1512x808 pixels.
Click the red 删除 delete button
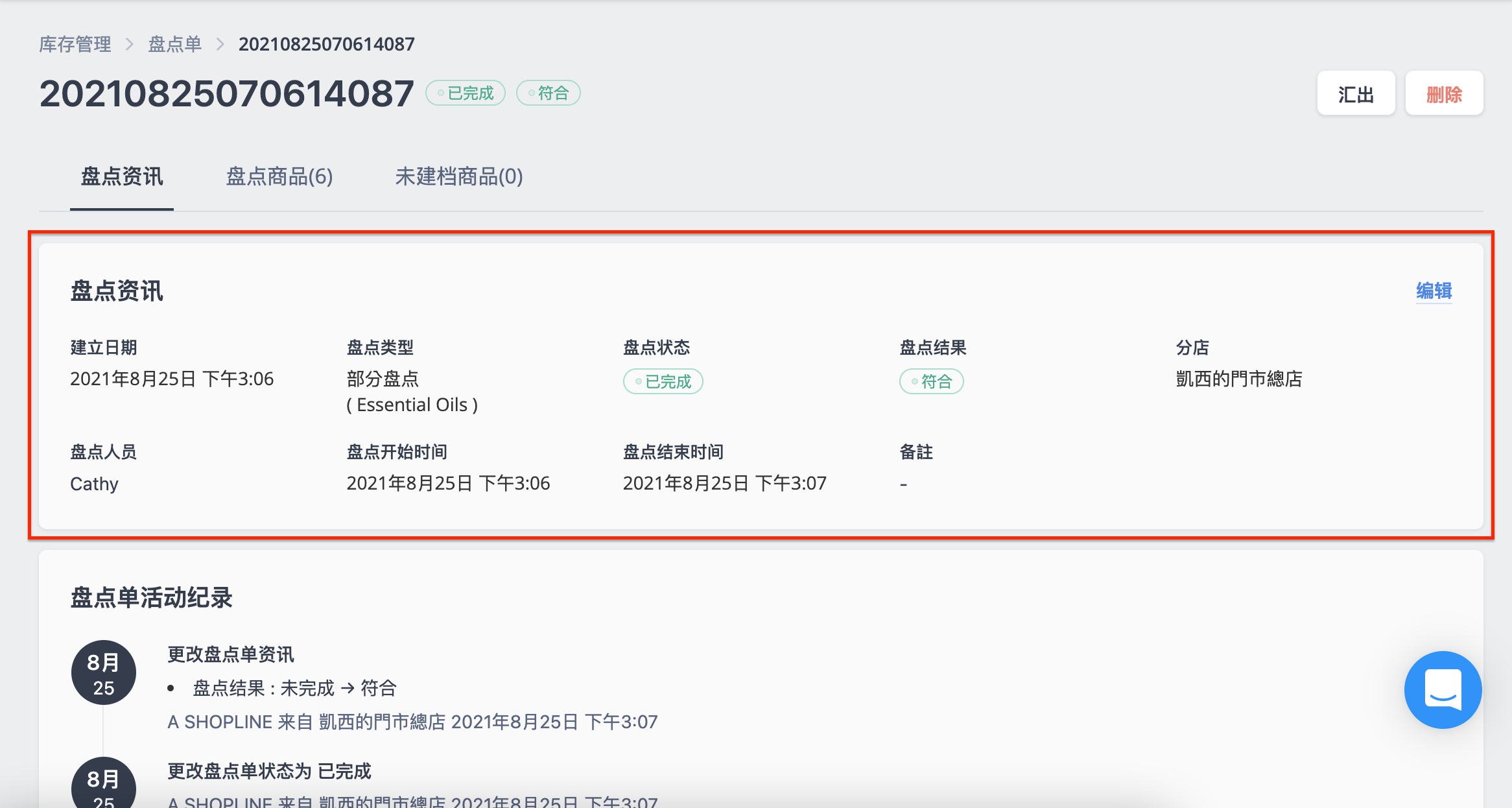click(1444, 93)
